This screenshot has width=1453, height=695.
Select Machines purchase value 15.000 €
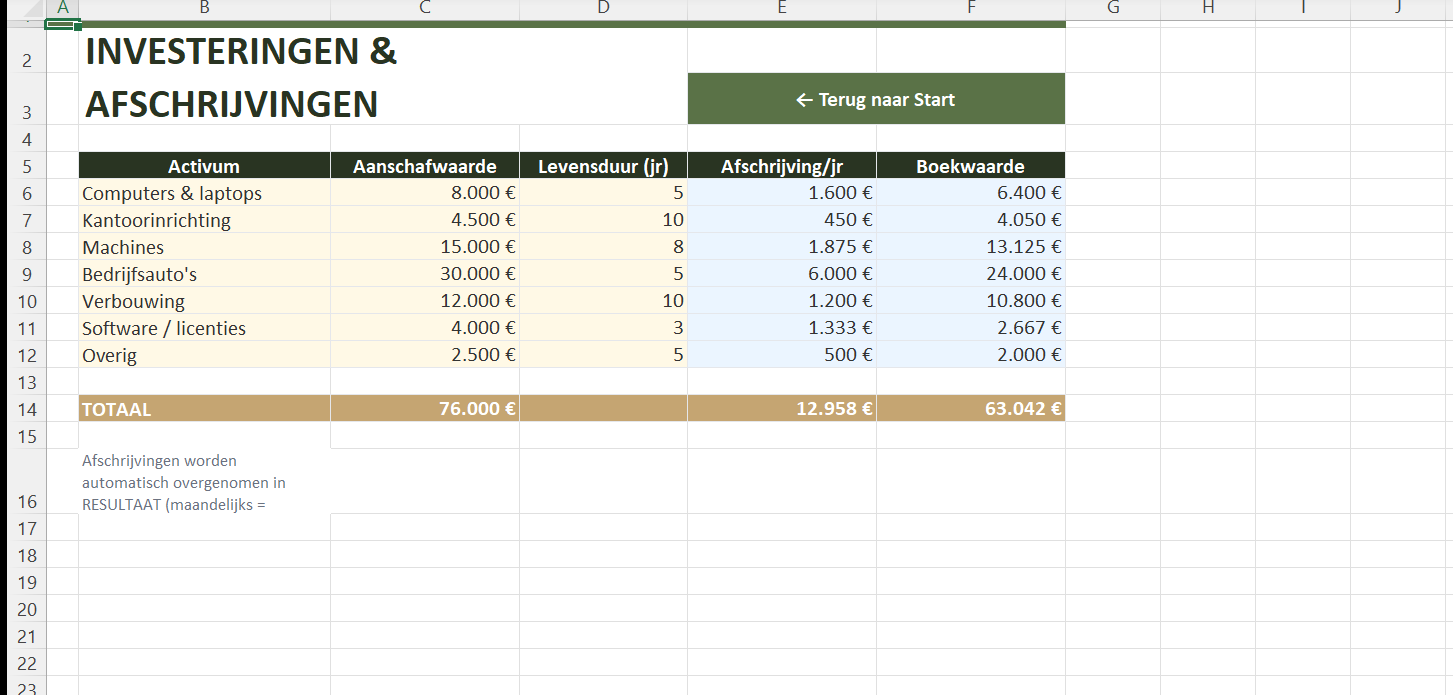(424, 247)
